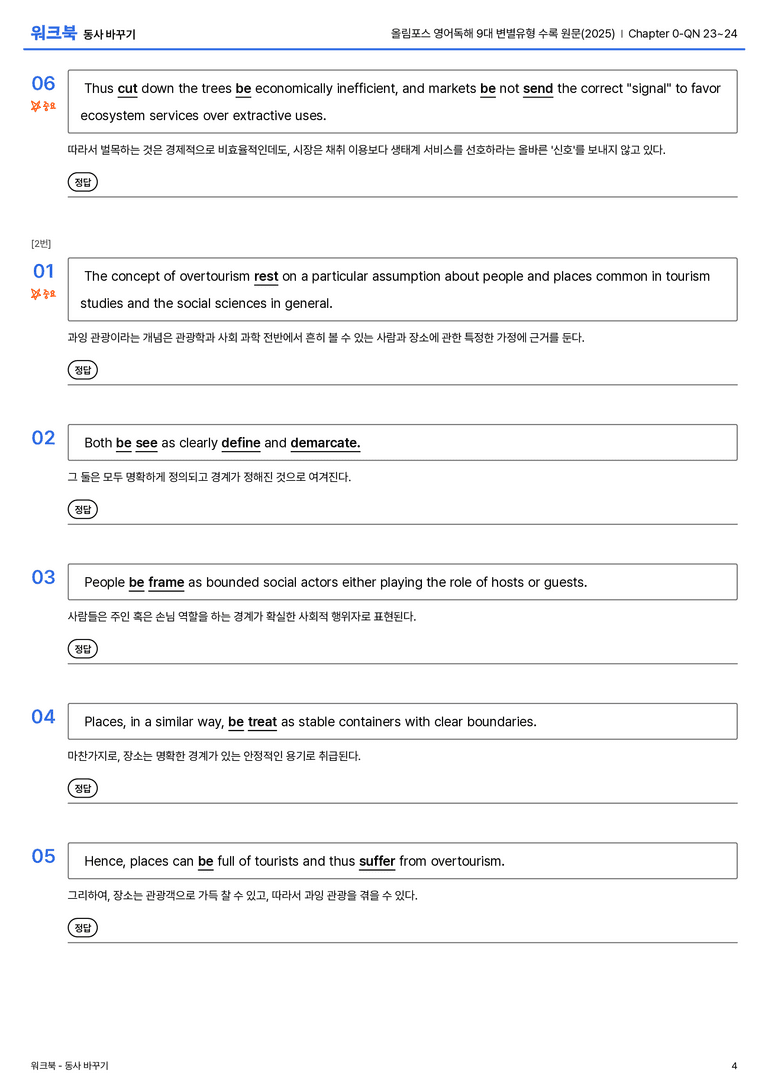Click underlined word 'cut' in sentence 06
This screenshot has width=768, height=1087.
[x=128, y=89]
